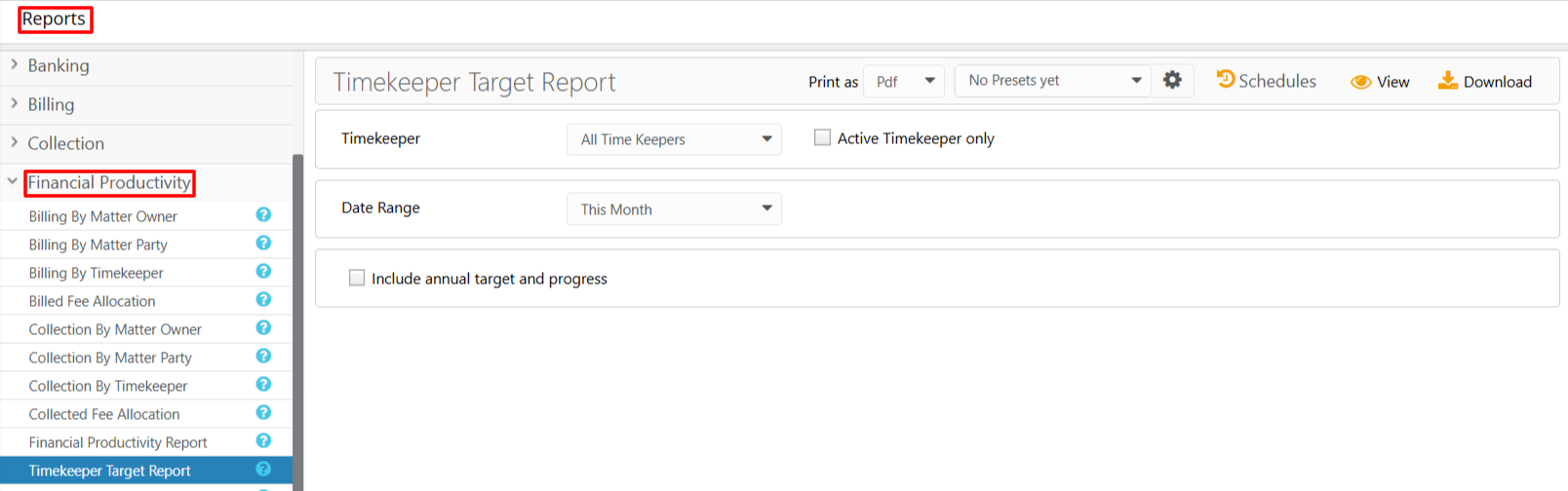Screen dimensions: 1568x491
Task: Open help for Collected Fee Allocation
Action: (263, 412)
